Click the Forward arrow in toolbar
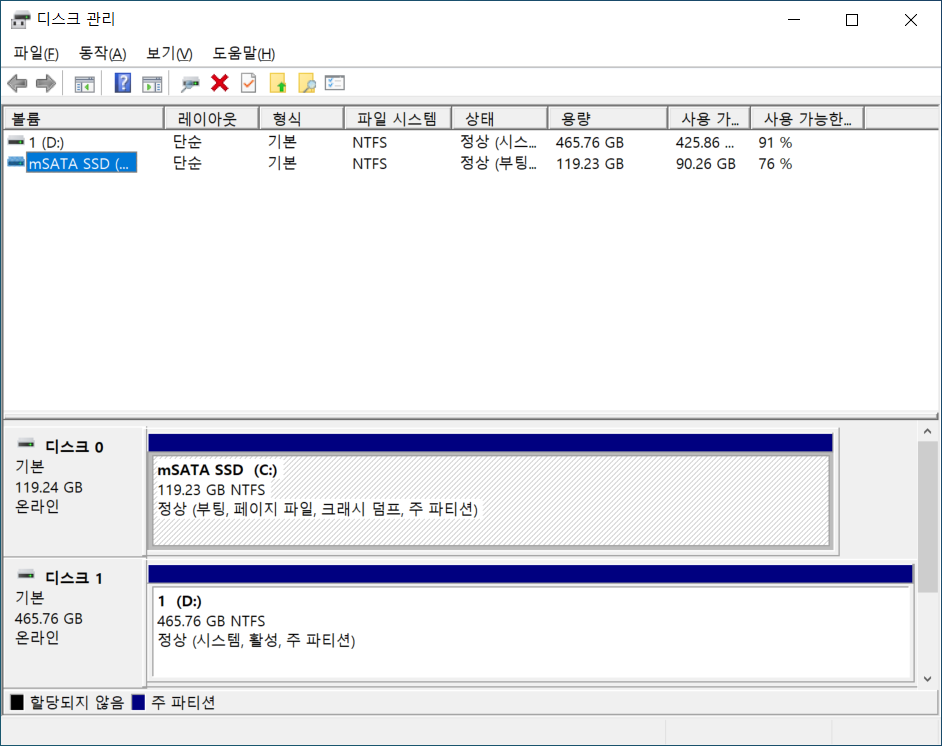 point(46,83)
